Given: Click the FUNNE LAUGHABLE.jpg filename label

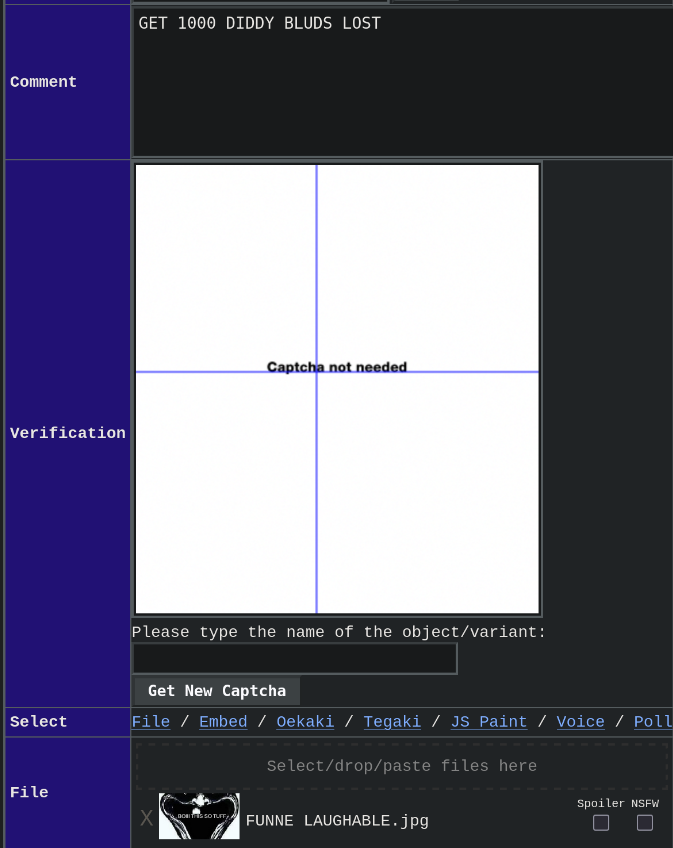Looking at the screenshot, I should (x=337, y=821).
